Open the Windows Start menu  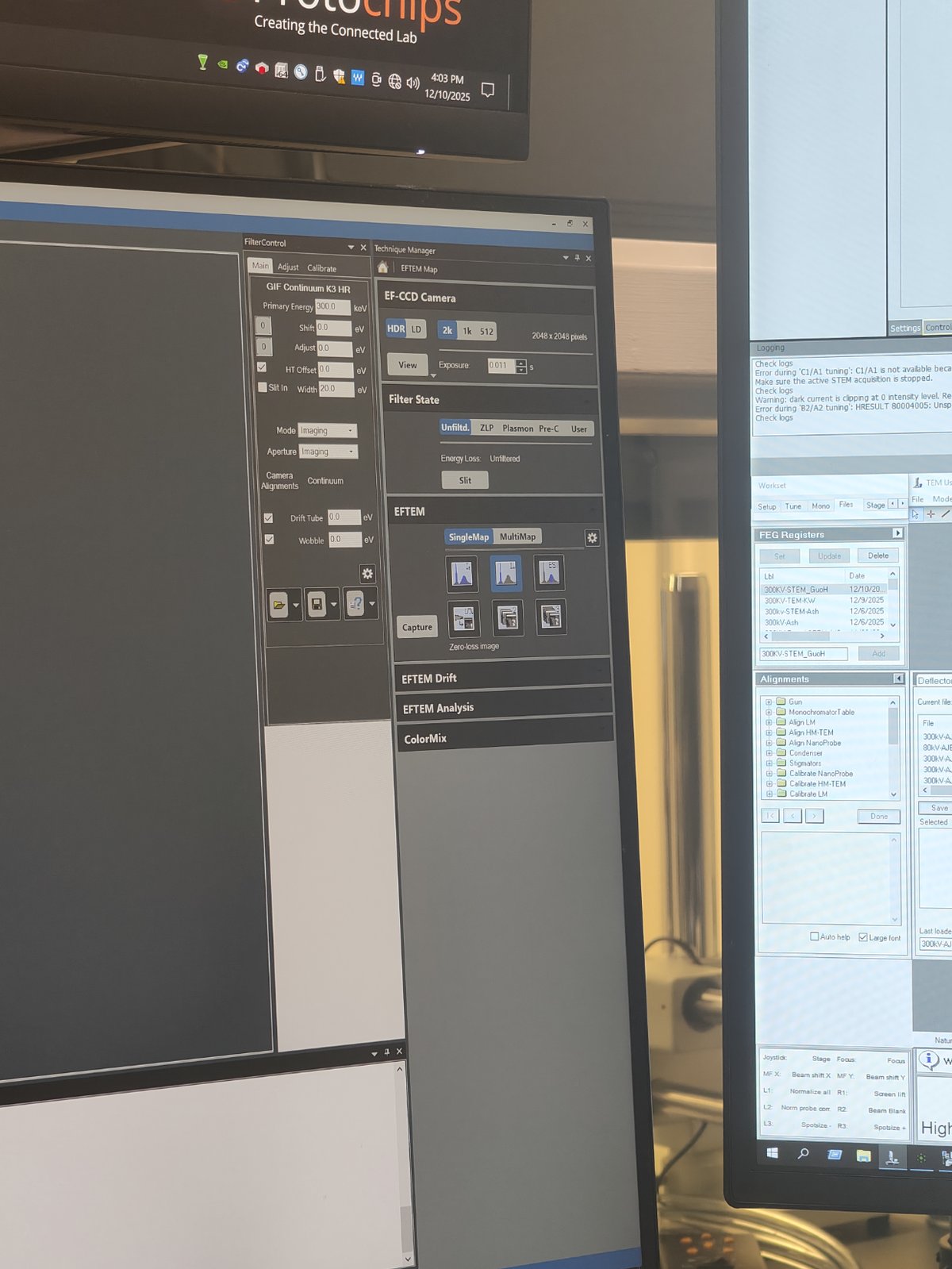772,1153
